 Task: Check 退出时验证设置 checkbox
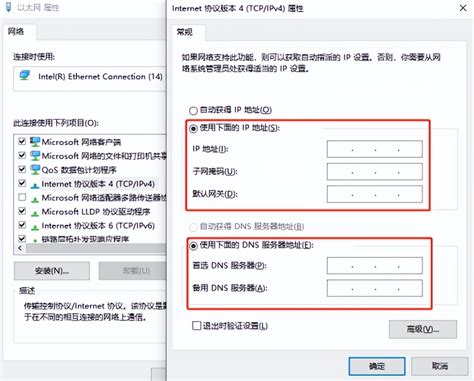[197, 325]
